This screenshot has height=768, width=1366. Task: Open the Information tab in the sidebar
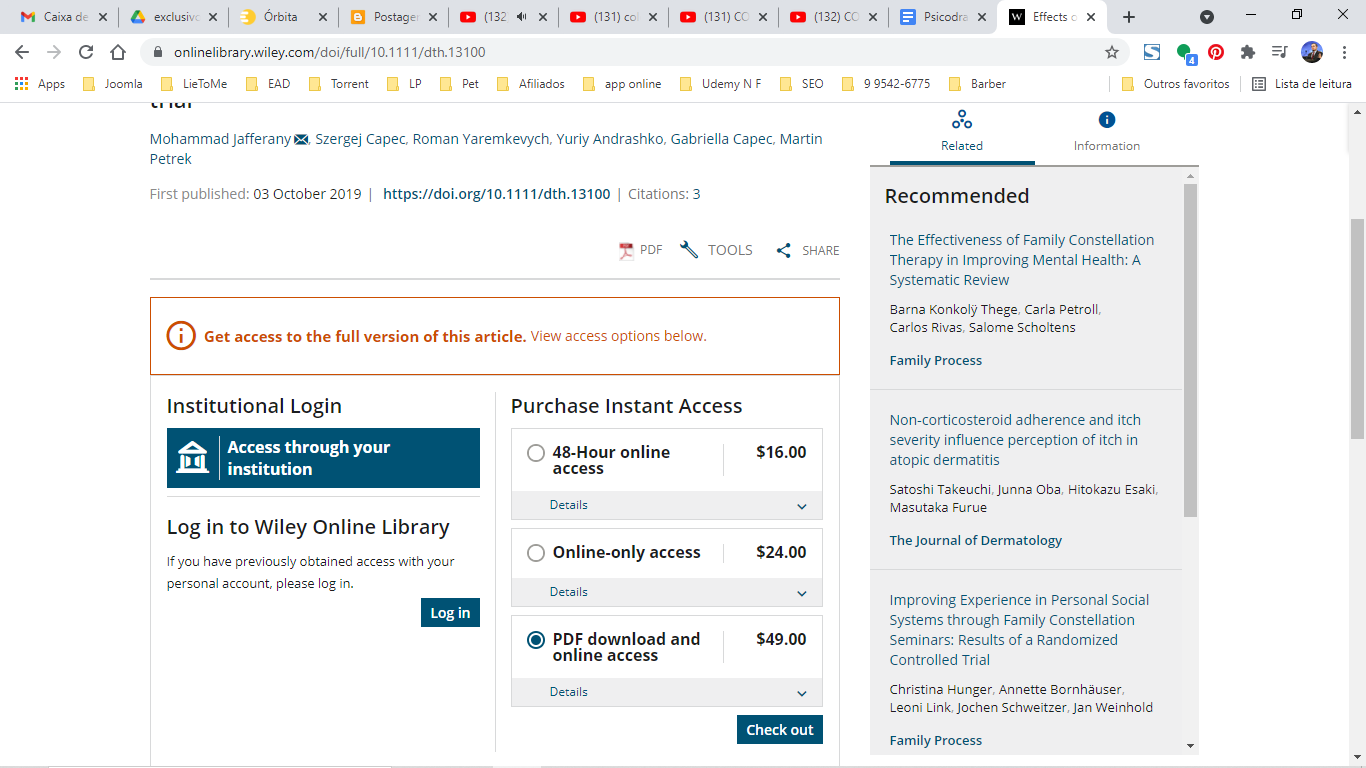(1107, 133)
